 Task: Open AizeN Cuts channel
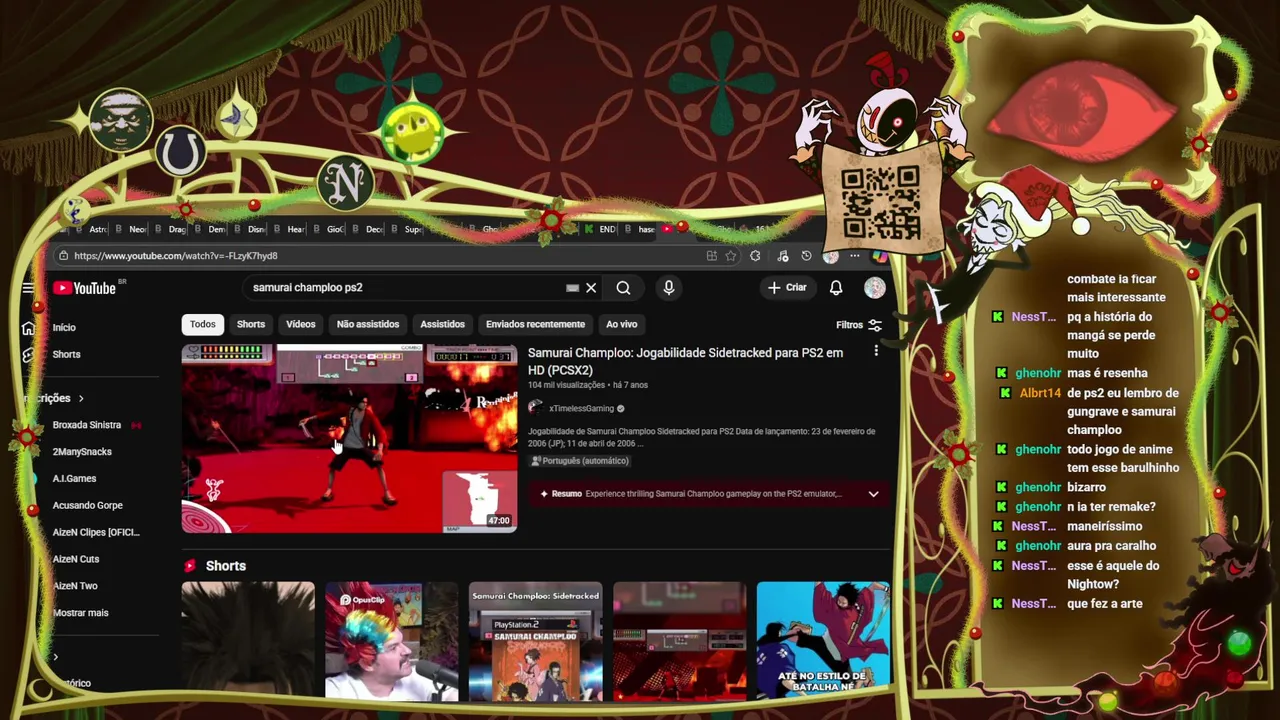[76, 559]
